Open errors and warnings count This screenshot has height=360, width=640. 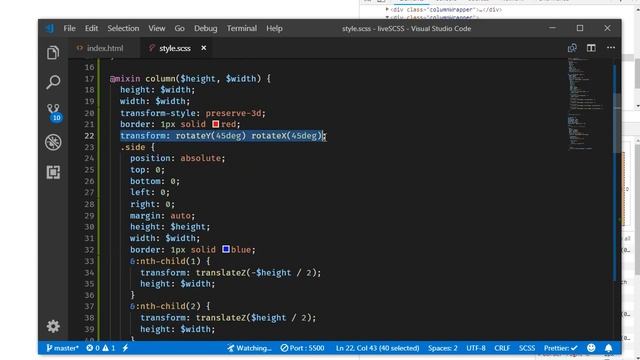(101, 348)
